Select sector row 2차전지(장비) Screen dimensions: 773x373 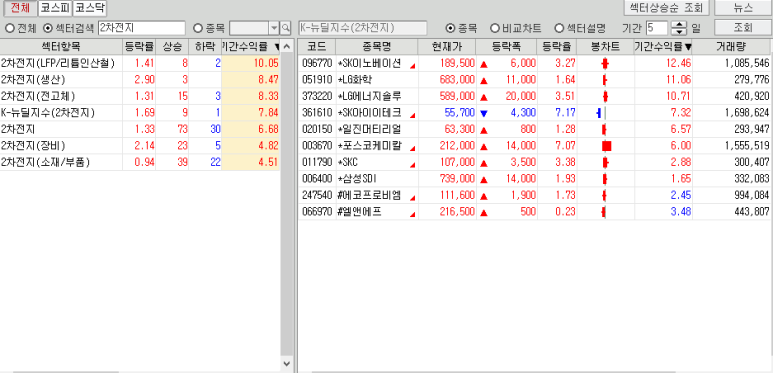(140, 146)
